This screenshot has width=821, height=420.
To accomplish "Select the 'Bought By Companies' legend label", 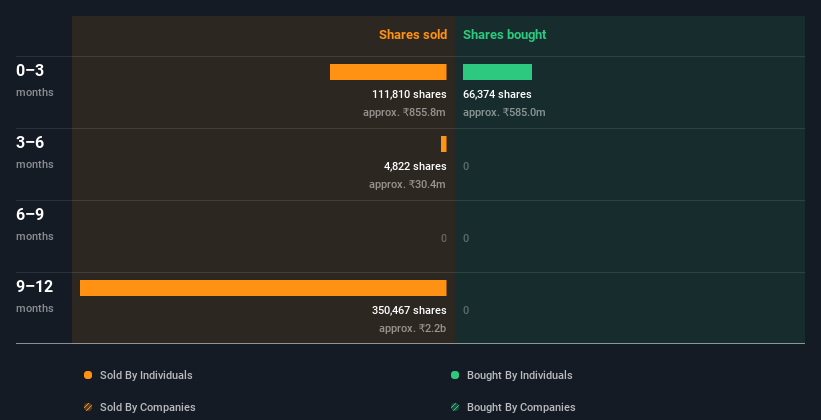I will 521,407.
